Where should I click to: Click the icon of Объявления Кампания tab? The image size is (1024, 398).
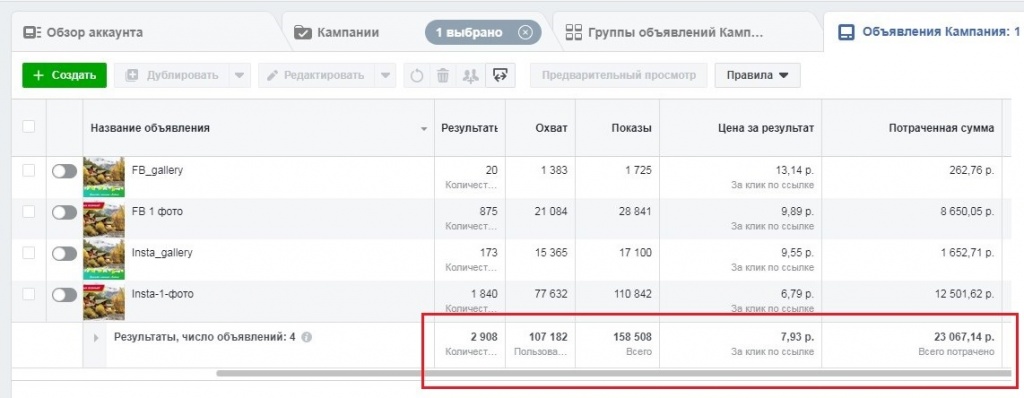coord(846,32)
